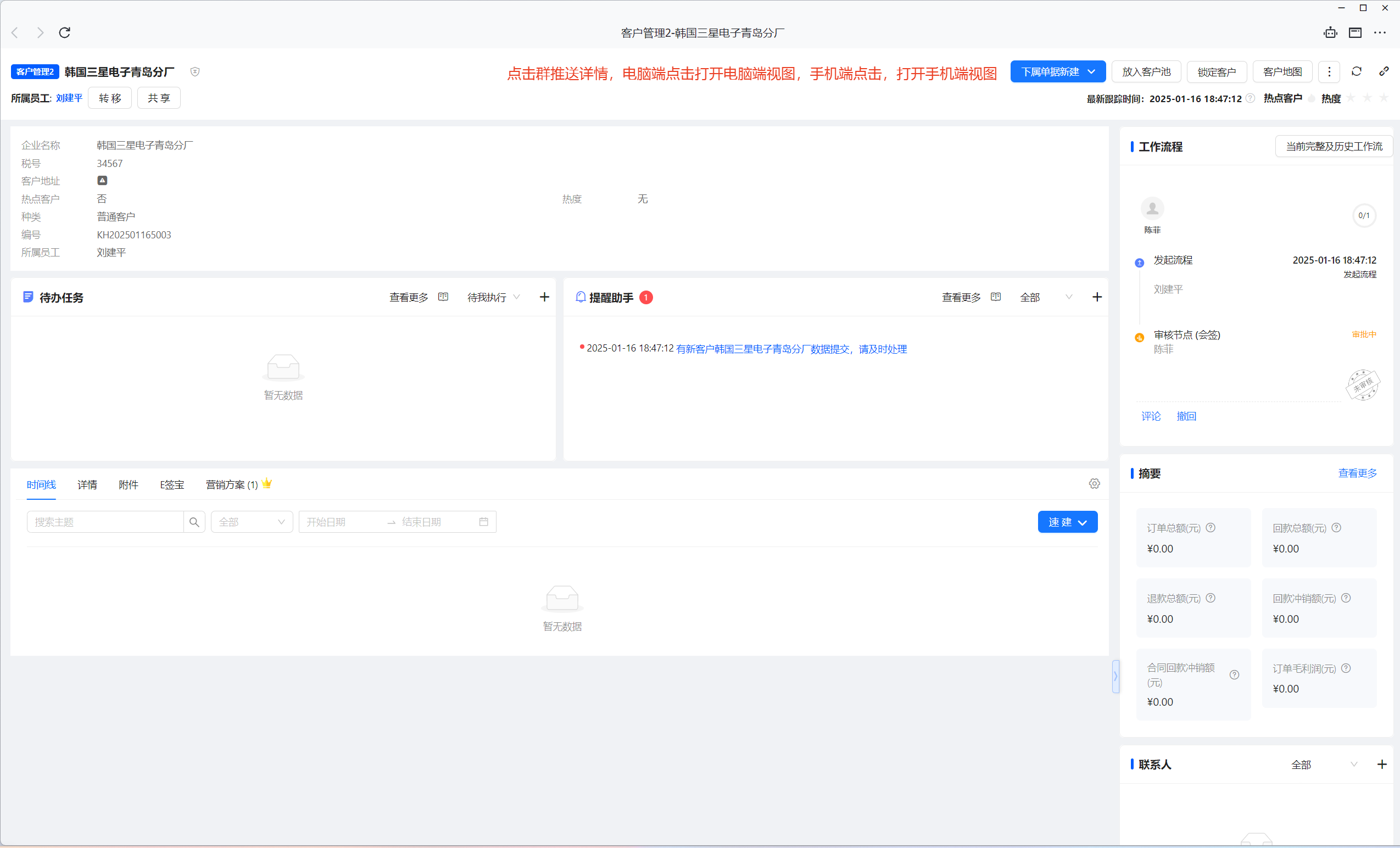Toggle the 热点客户 indicator
1400x848 pixels.
click(x=1312, y=99)
